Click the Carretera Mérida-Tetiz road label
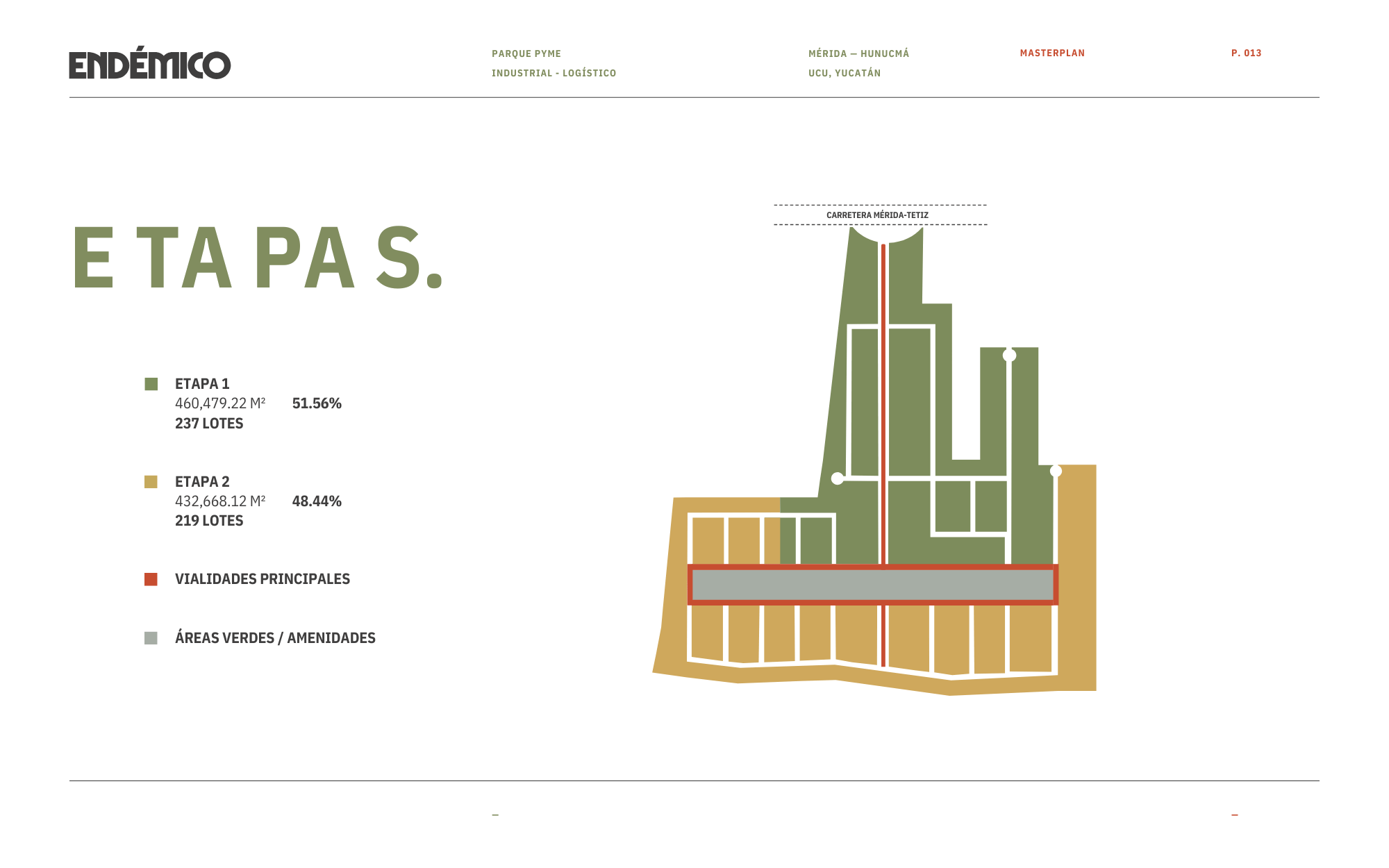 [x=877, y=215]
